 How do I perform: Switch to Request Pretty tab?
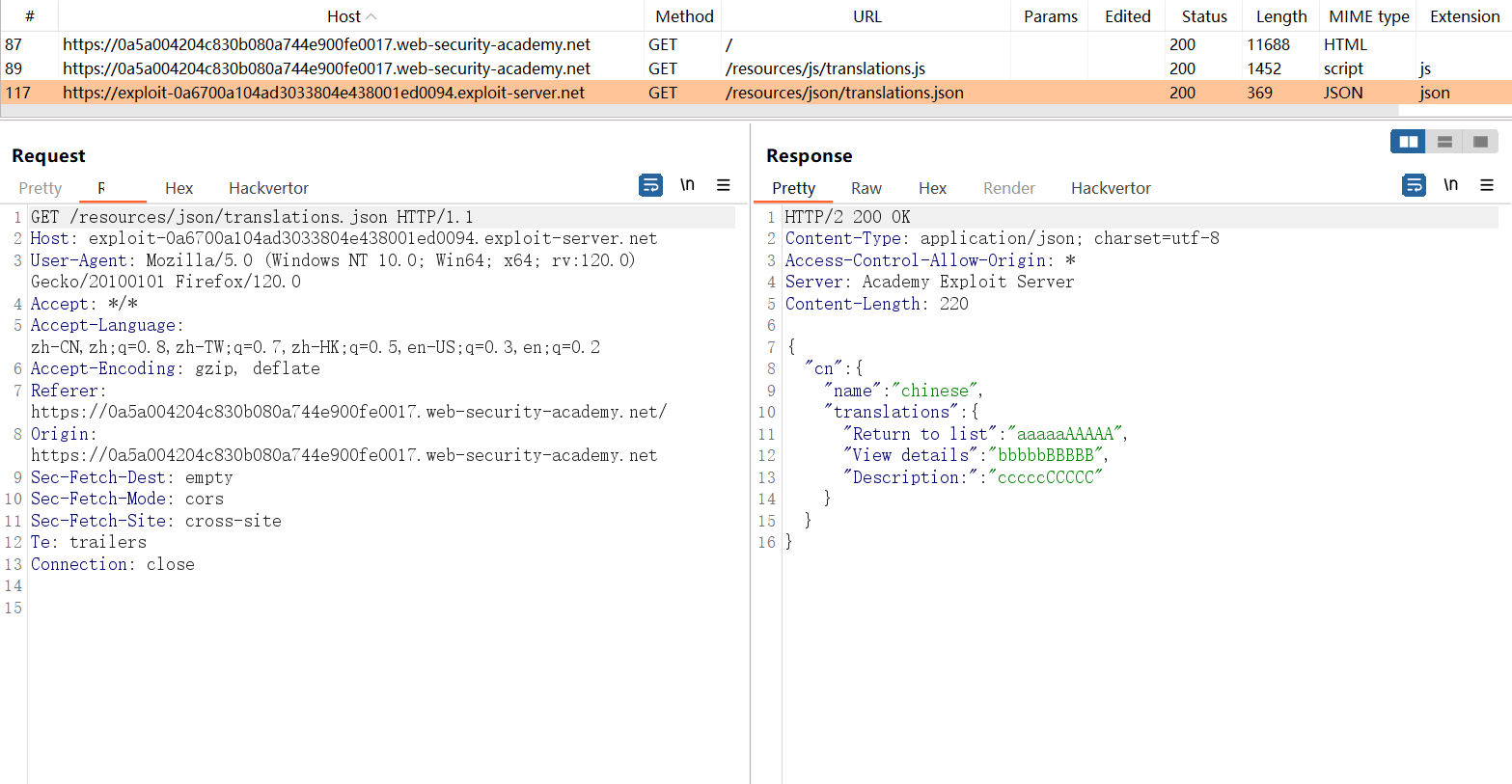pyautogui.click(x=40, y=188)
